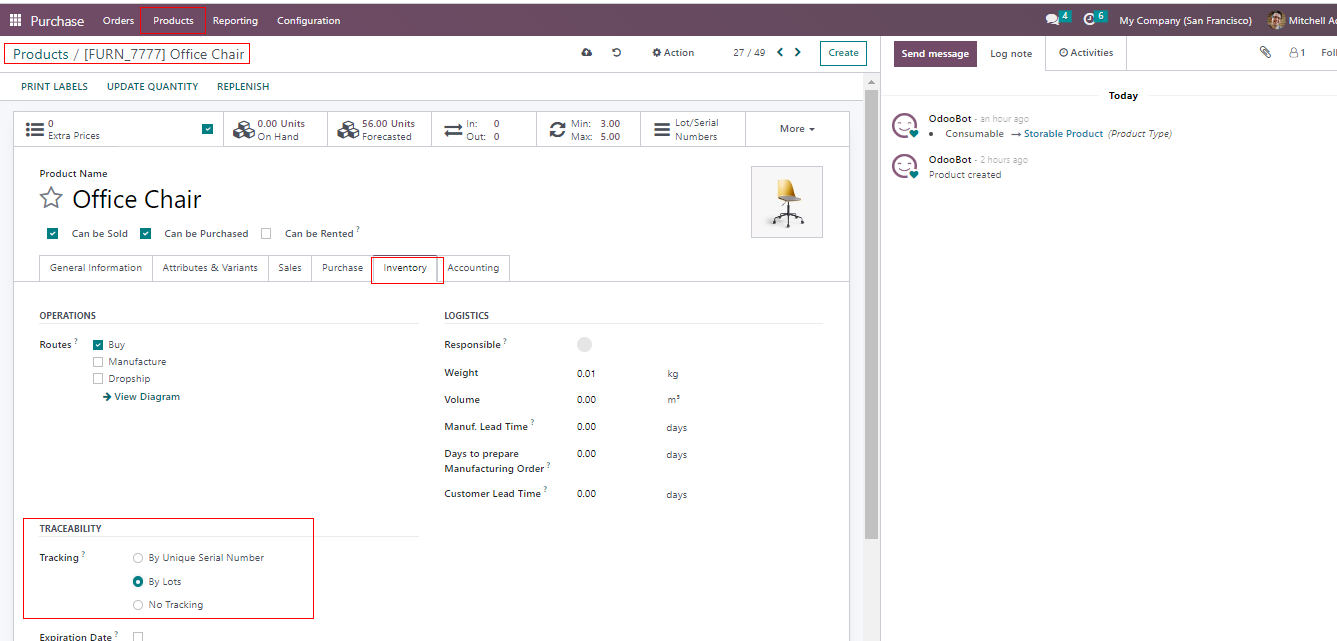Screen dimensions: 1337x641
Task: Open the Action dropdown menu
Action: (x=673, y=53)
